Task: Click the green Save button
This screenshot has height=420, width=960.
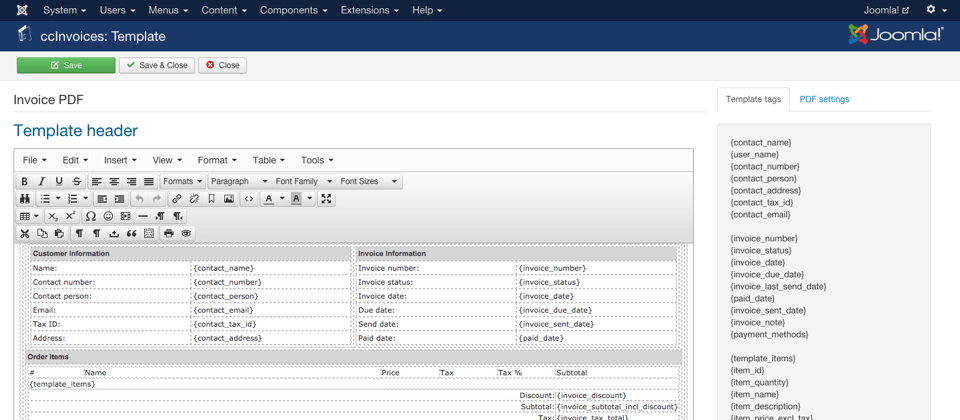Action: click(66, 65)
